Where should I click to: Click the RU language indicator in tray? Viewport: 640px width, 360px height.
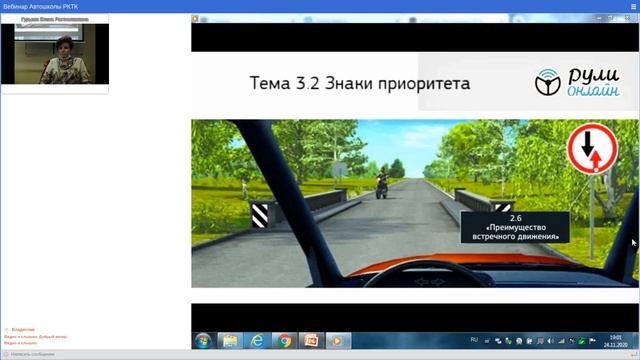[x=474, y=340]
